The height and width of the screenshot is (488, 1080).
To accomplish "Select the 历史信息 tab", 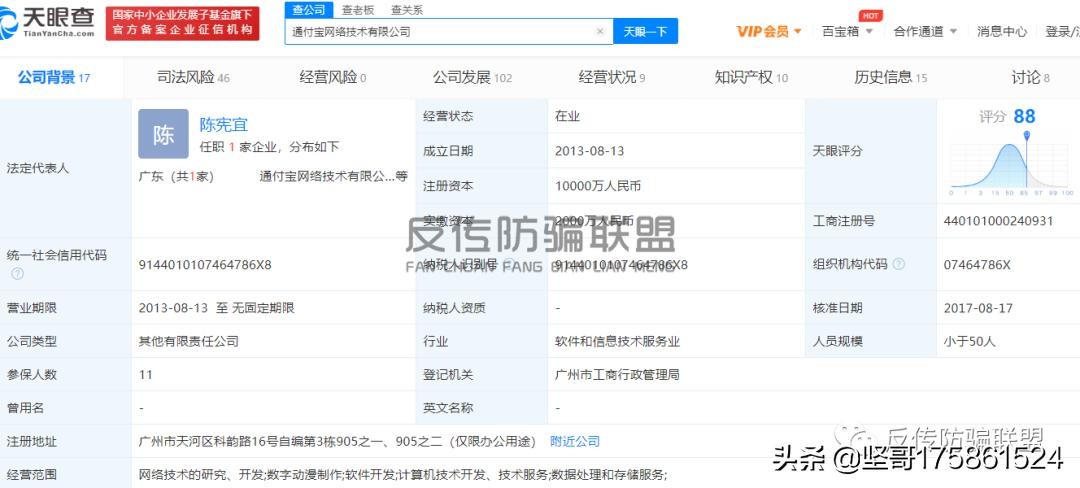I will (x=891, y=78).
